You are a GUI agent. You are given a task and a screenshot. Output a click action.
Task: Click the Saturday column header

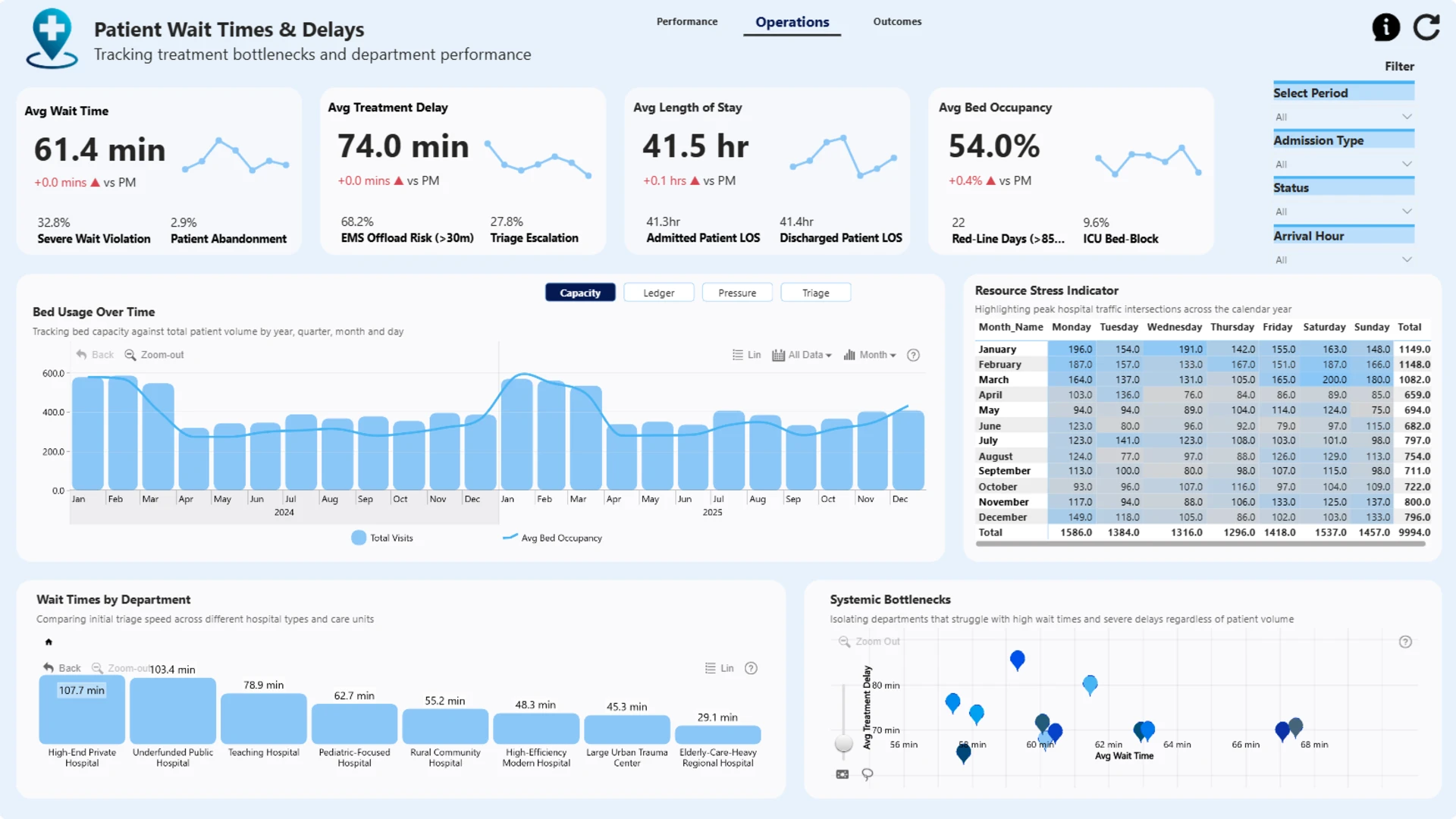pos(1324,327)
